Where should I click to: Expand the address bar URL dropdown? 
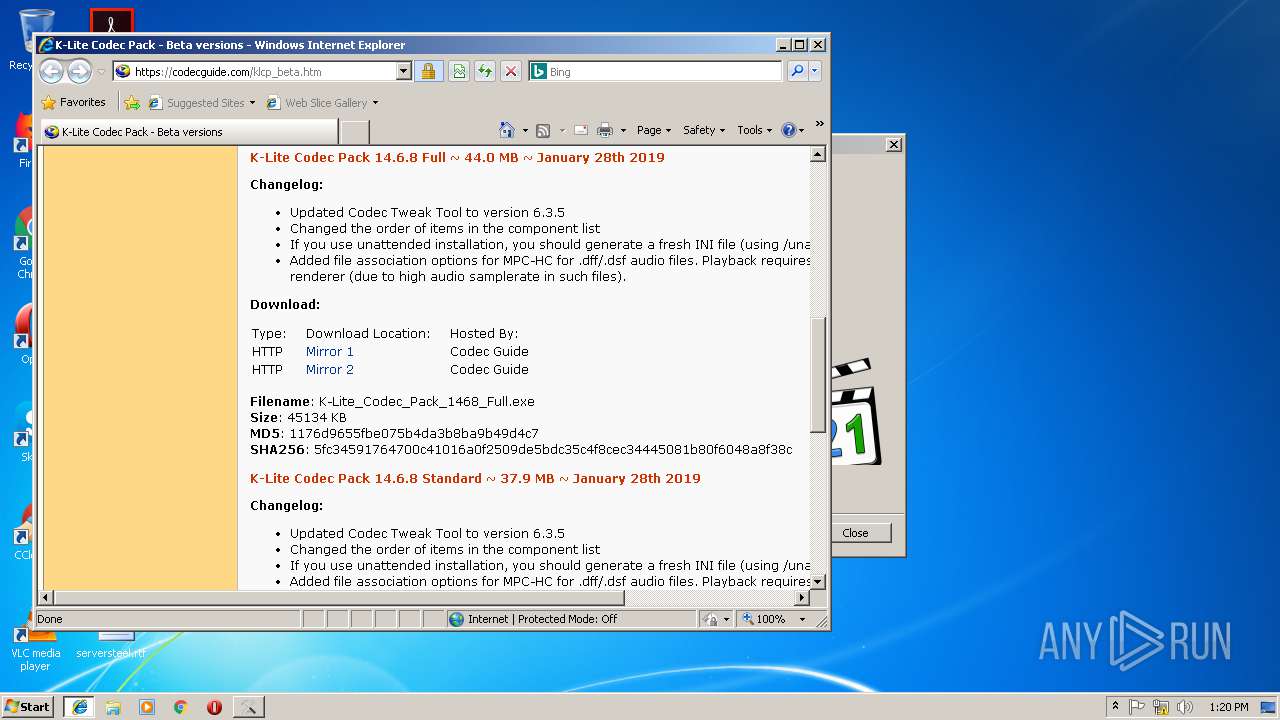(404, 71)
